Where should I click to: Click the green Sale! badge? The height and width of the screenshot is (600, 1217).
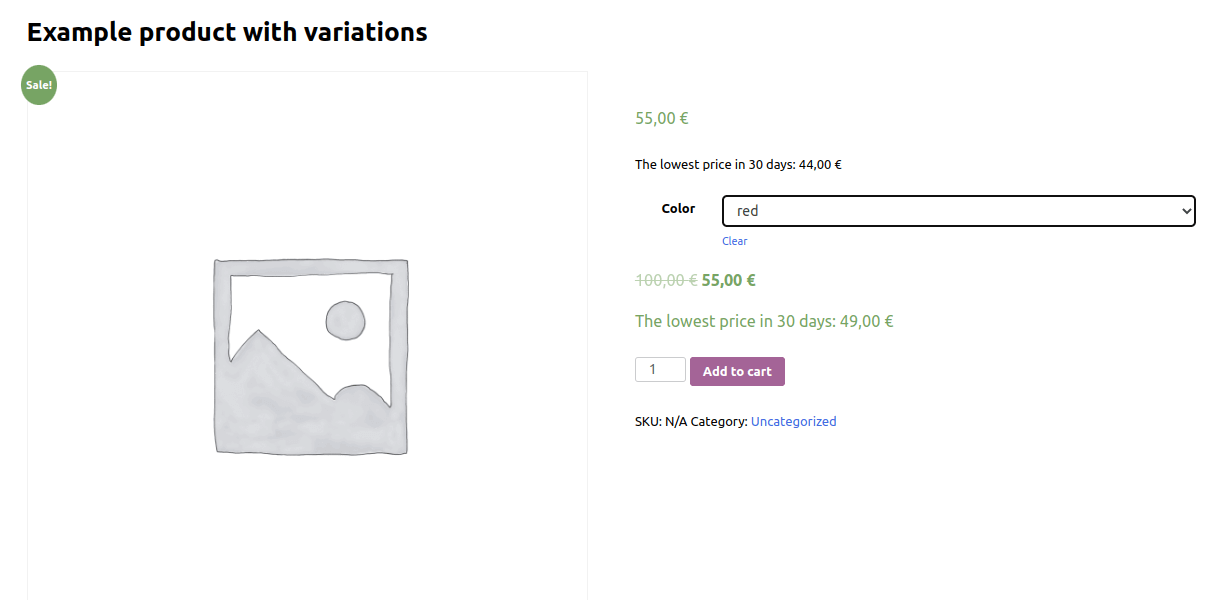39,85
